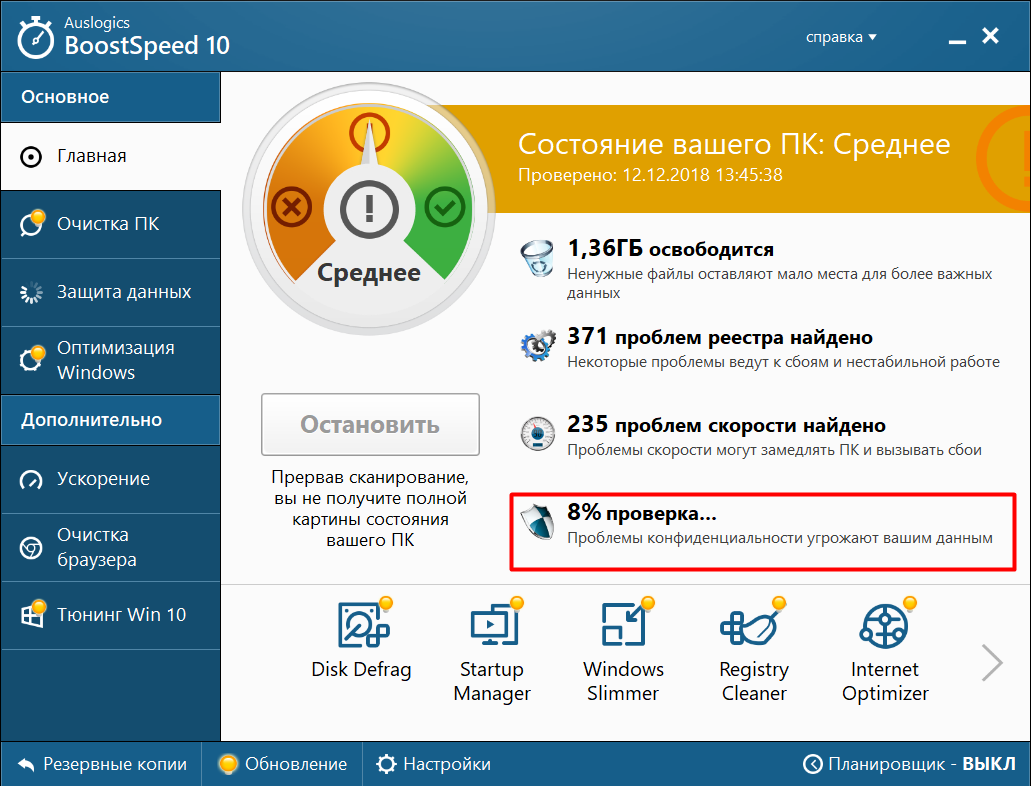Click the Проверено 12.12.2018 timestamp
Screen dimensions: 1031x786
[x=650, y=175]
